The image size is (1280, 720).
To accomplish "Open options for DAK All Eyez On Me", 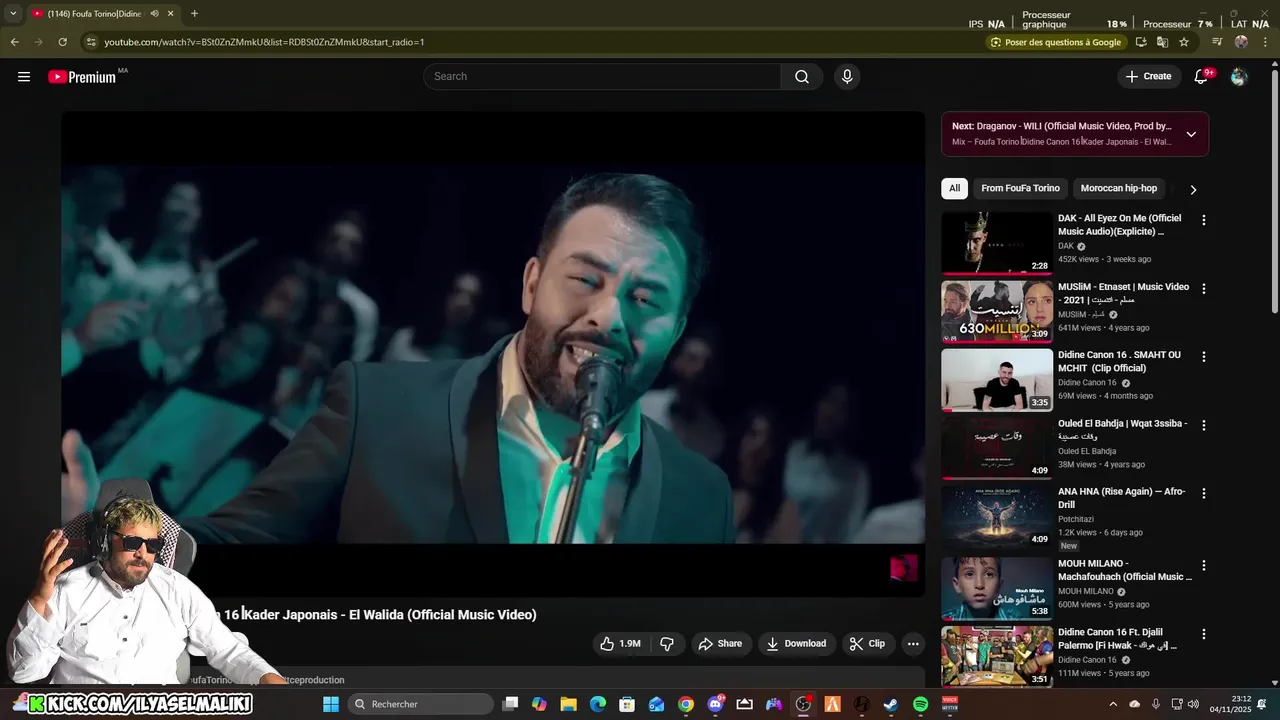I will coord(1204,220).
